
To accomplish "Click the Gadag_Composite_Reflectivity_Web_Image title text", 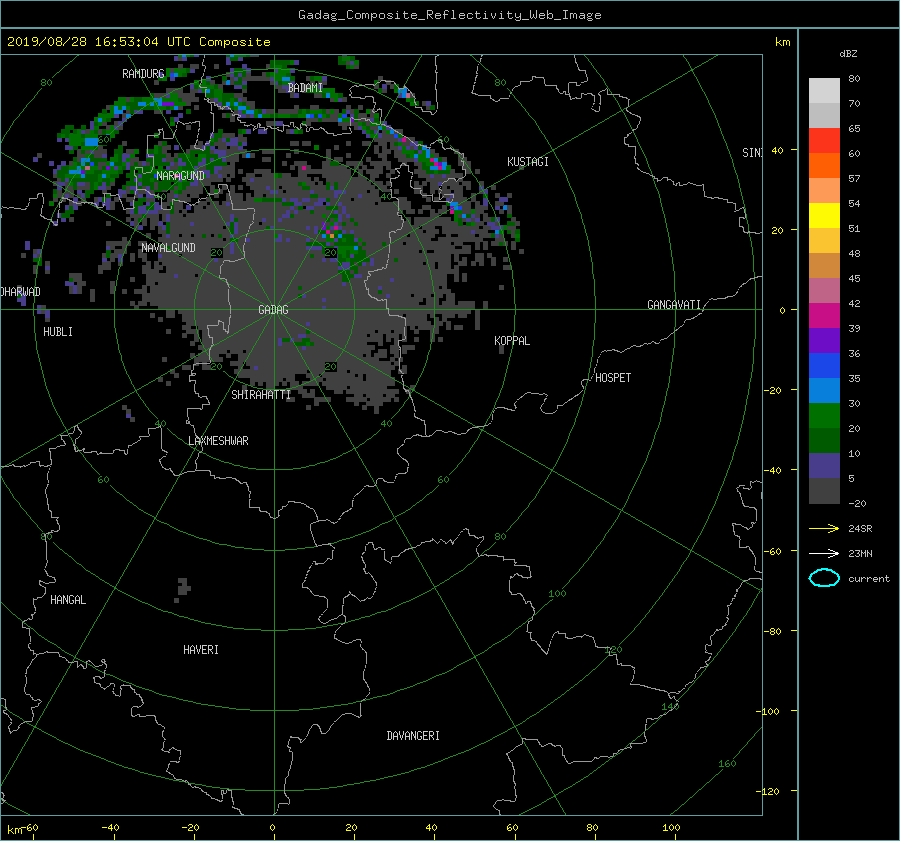I will pos(449,15).
